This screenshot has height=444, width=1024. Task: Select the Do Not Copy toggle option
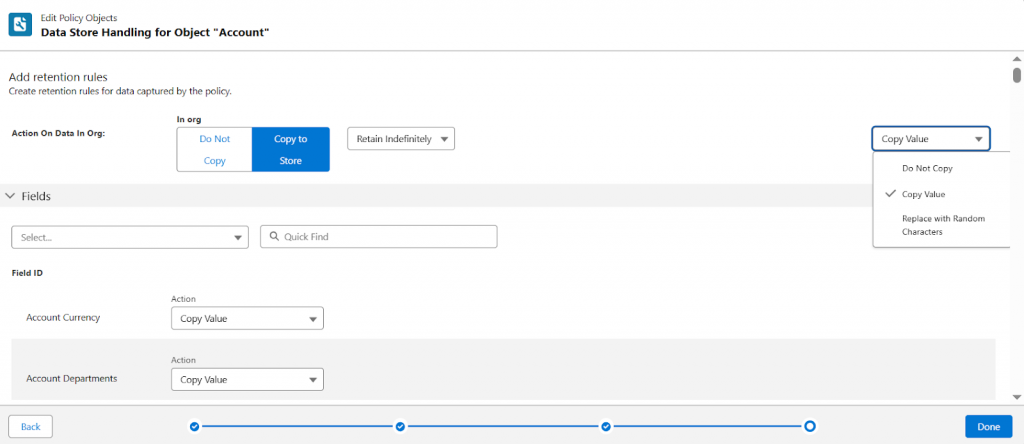coord(214,149)
